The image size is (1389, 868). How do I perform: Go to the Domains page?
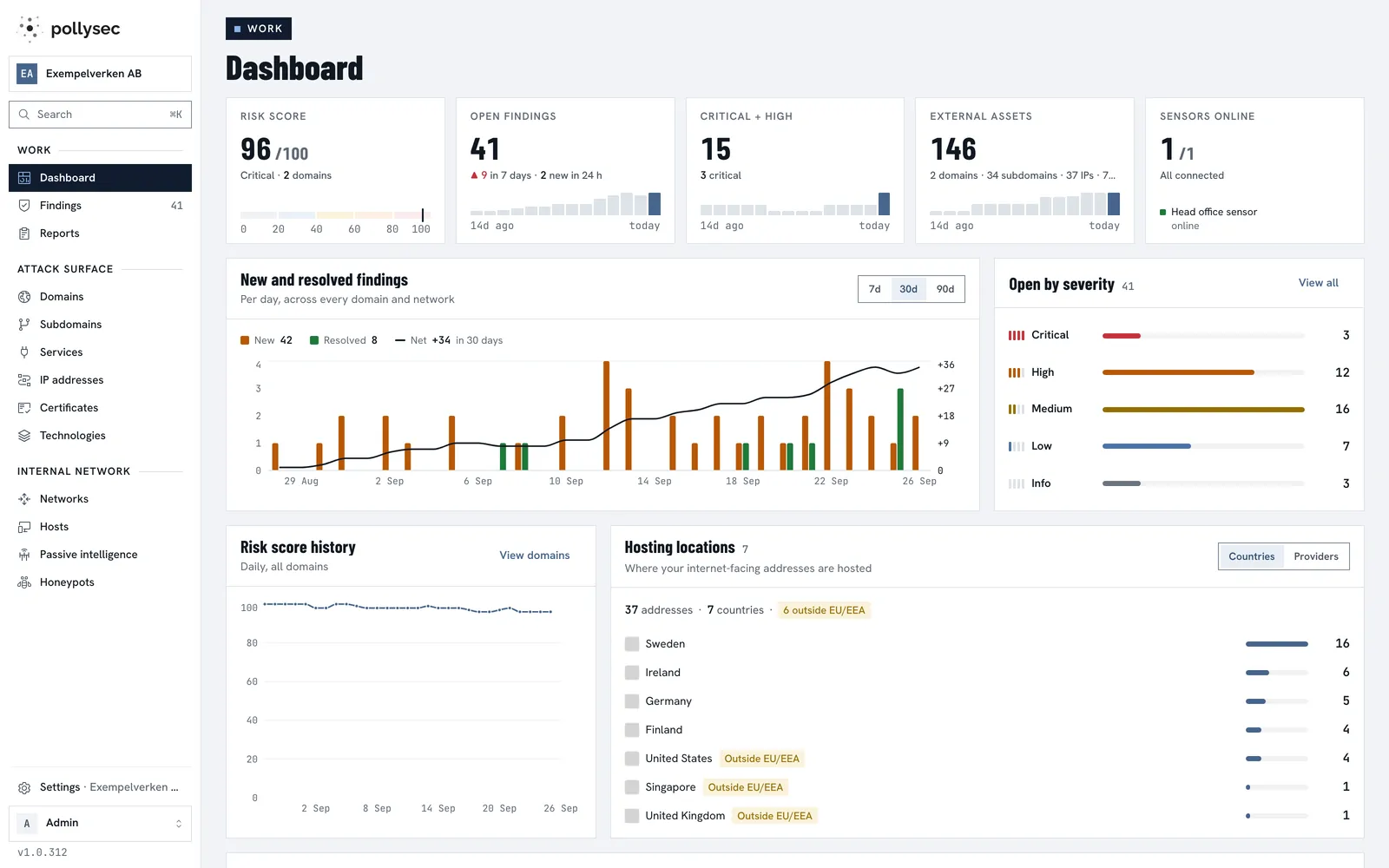(x=100, y=297)
